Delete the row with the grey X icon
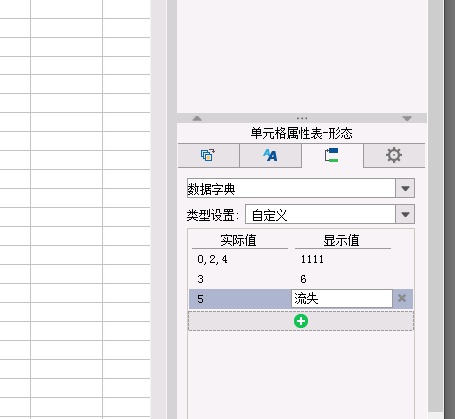Screen dimensions: 455x419 click(x=402, y=298)
